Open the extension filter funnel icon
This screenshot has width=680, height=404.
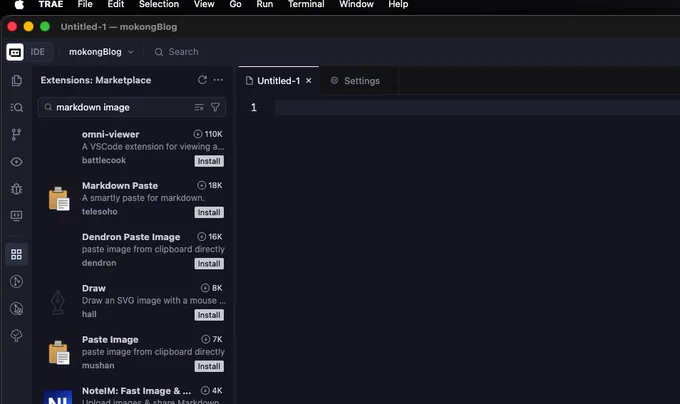click(x=215, y=107)
